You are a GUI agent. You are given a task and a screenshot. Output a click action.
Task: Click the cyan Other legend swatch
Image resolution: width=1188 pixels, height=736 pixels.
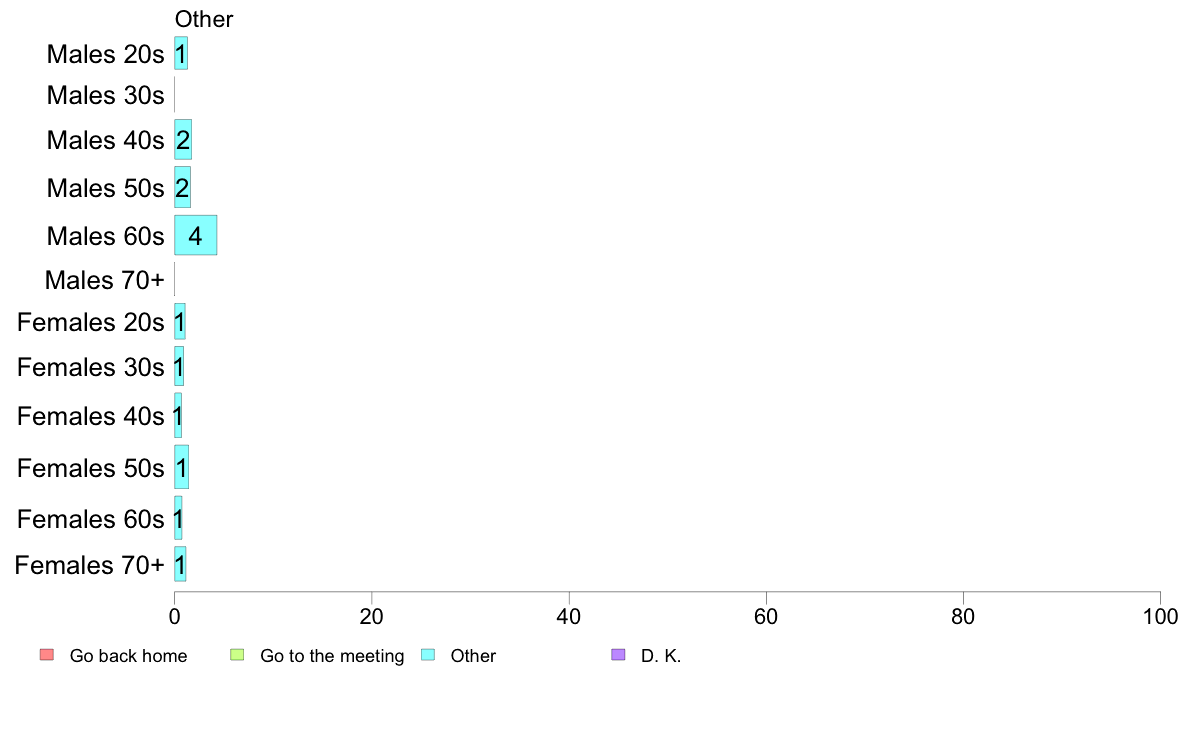(428, 654)
